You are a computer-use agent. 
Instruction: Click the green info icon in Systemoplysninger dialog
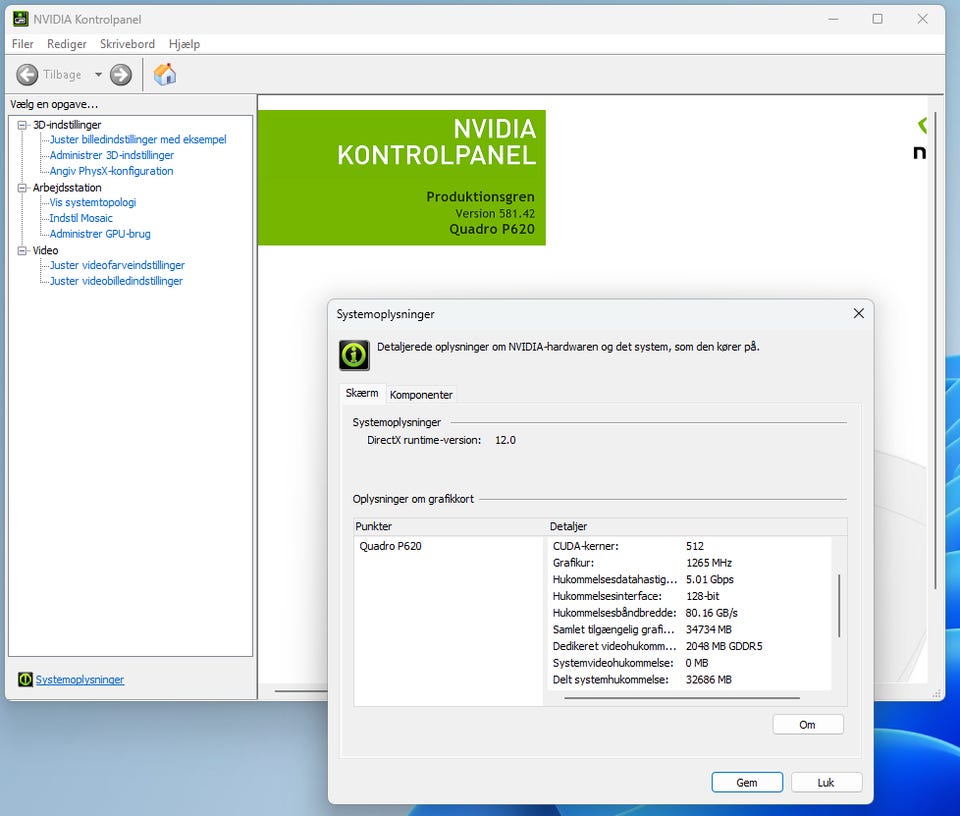(x=354, y=355)
